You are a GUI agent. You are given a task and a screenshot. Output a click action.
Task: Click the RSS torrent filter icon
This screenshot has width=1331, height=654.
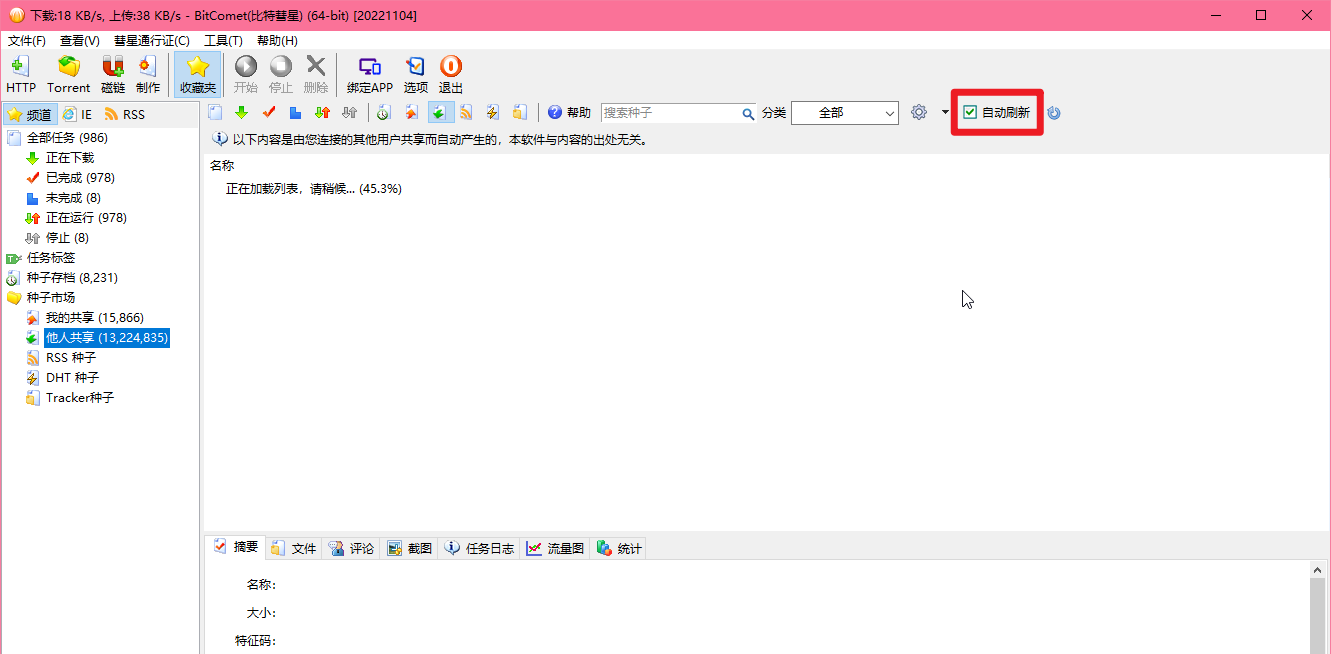(465, 113)
